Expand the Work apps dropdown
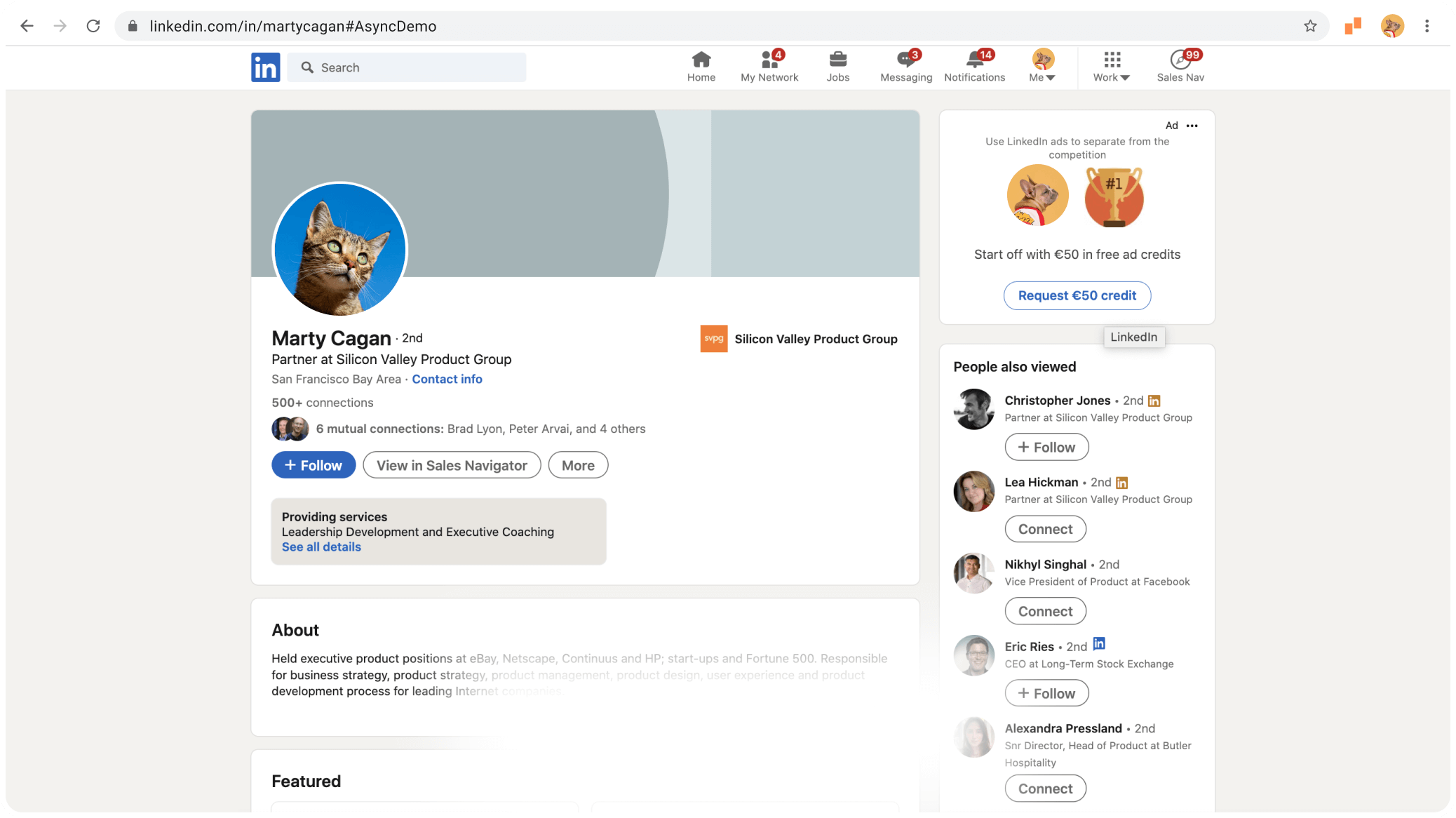The image size is (1456, 818). click(1111, 67)
